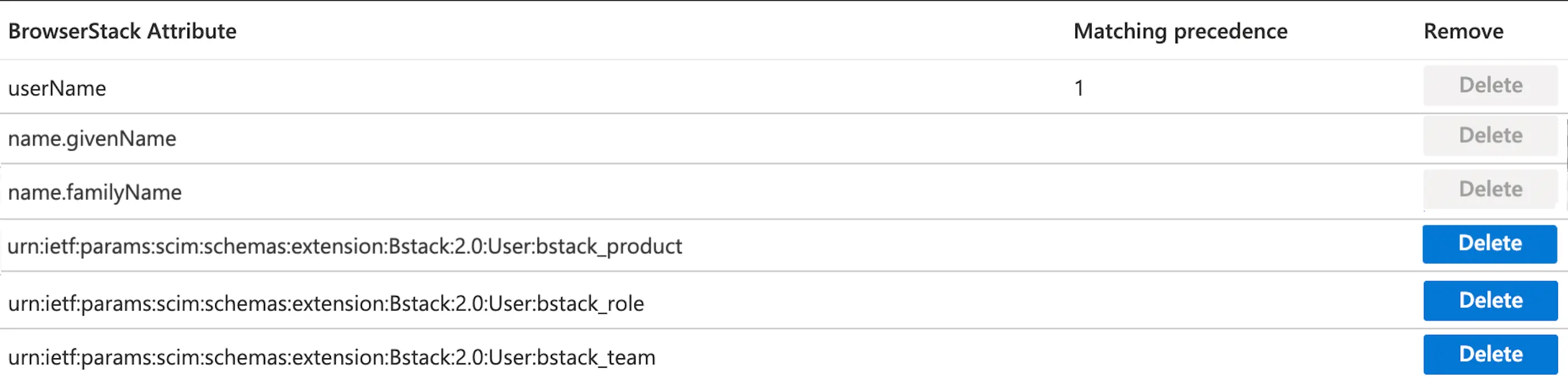Open the bstack_team URN attribute mapping
Screen dimensions: 1568x381
[332, 357]
